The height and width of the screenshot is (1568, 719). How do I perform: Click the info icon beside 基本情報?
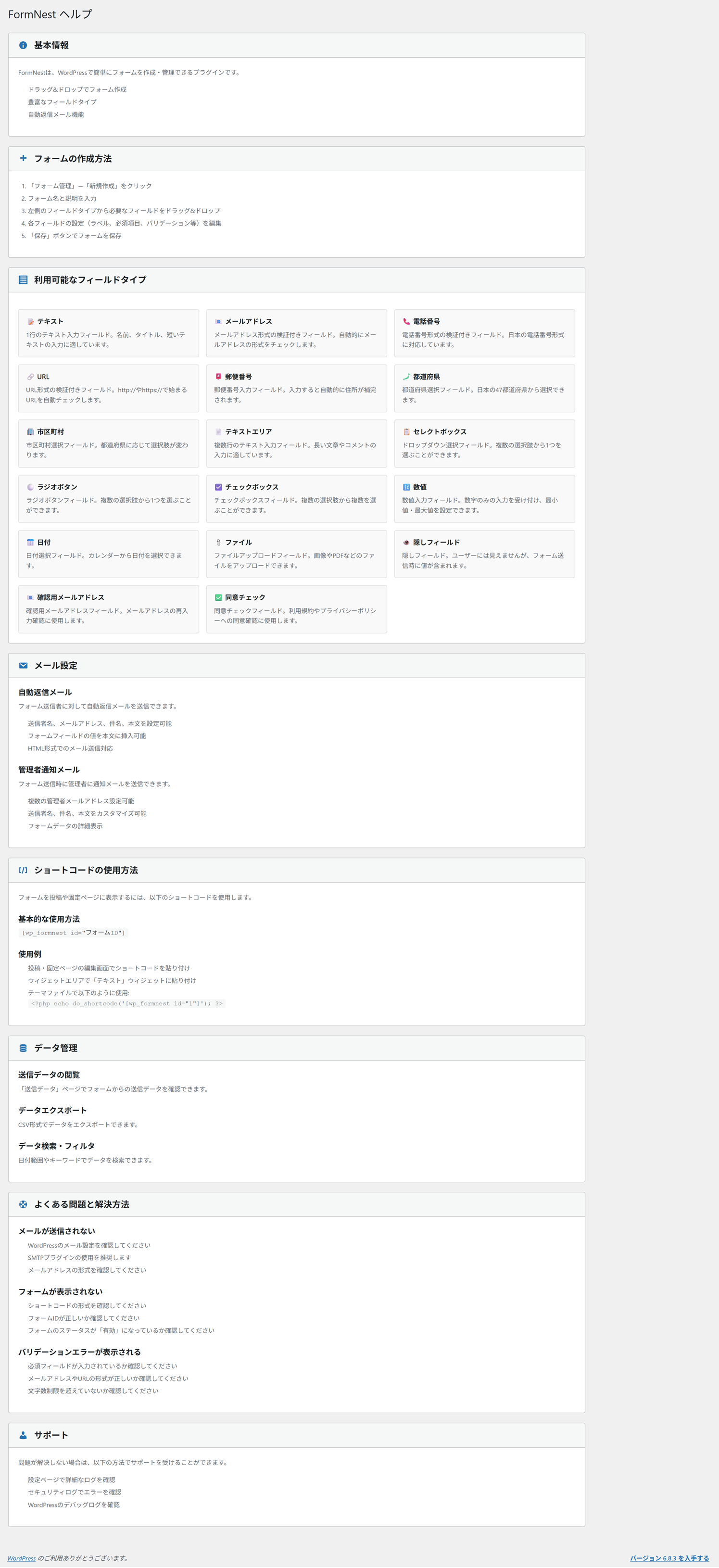(23, 45)
